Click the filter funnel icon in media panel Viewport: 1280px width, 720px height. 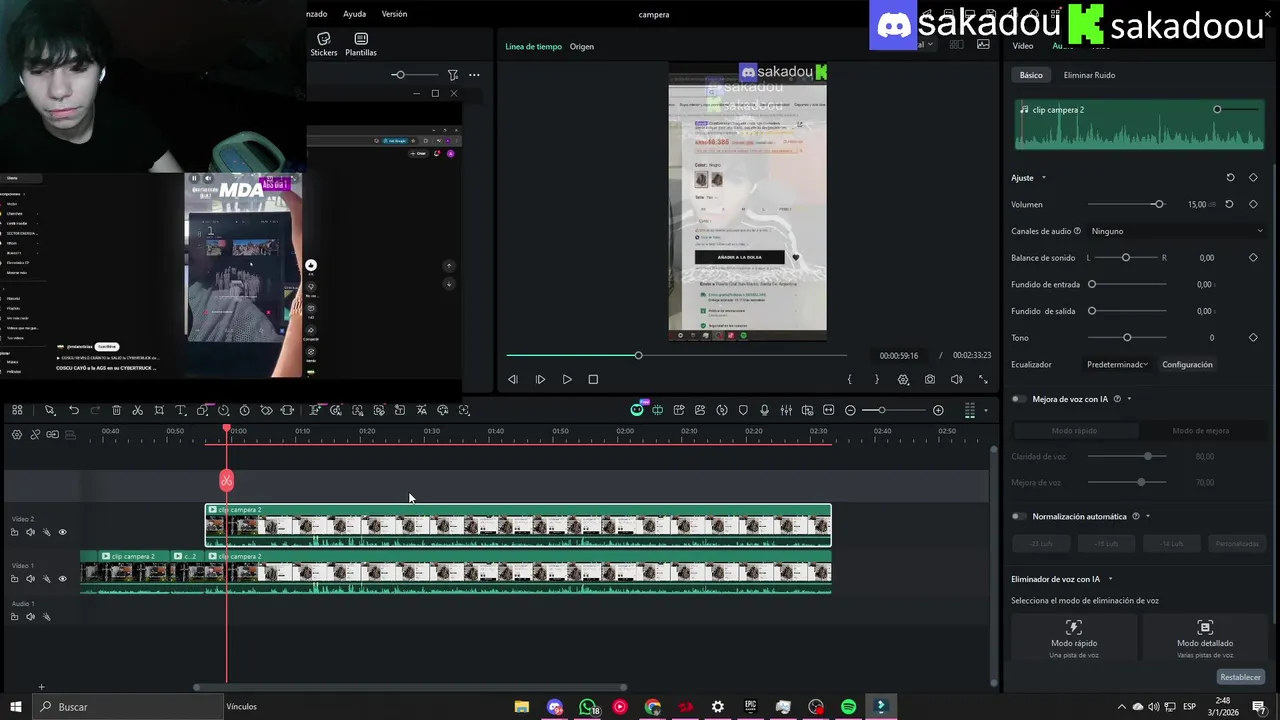(453, 75)
